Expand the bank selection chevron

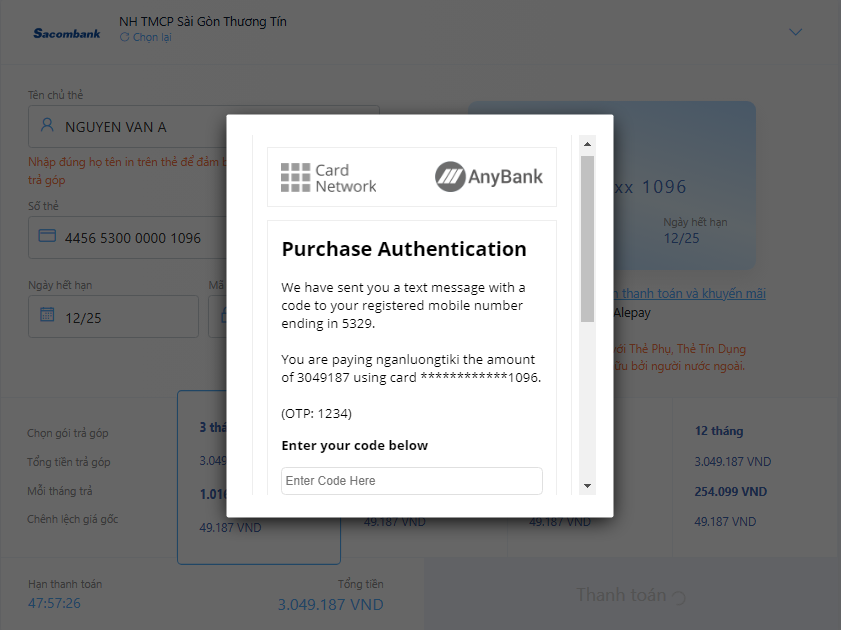pyautogui.click(x=795, y=32)
